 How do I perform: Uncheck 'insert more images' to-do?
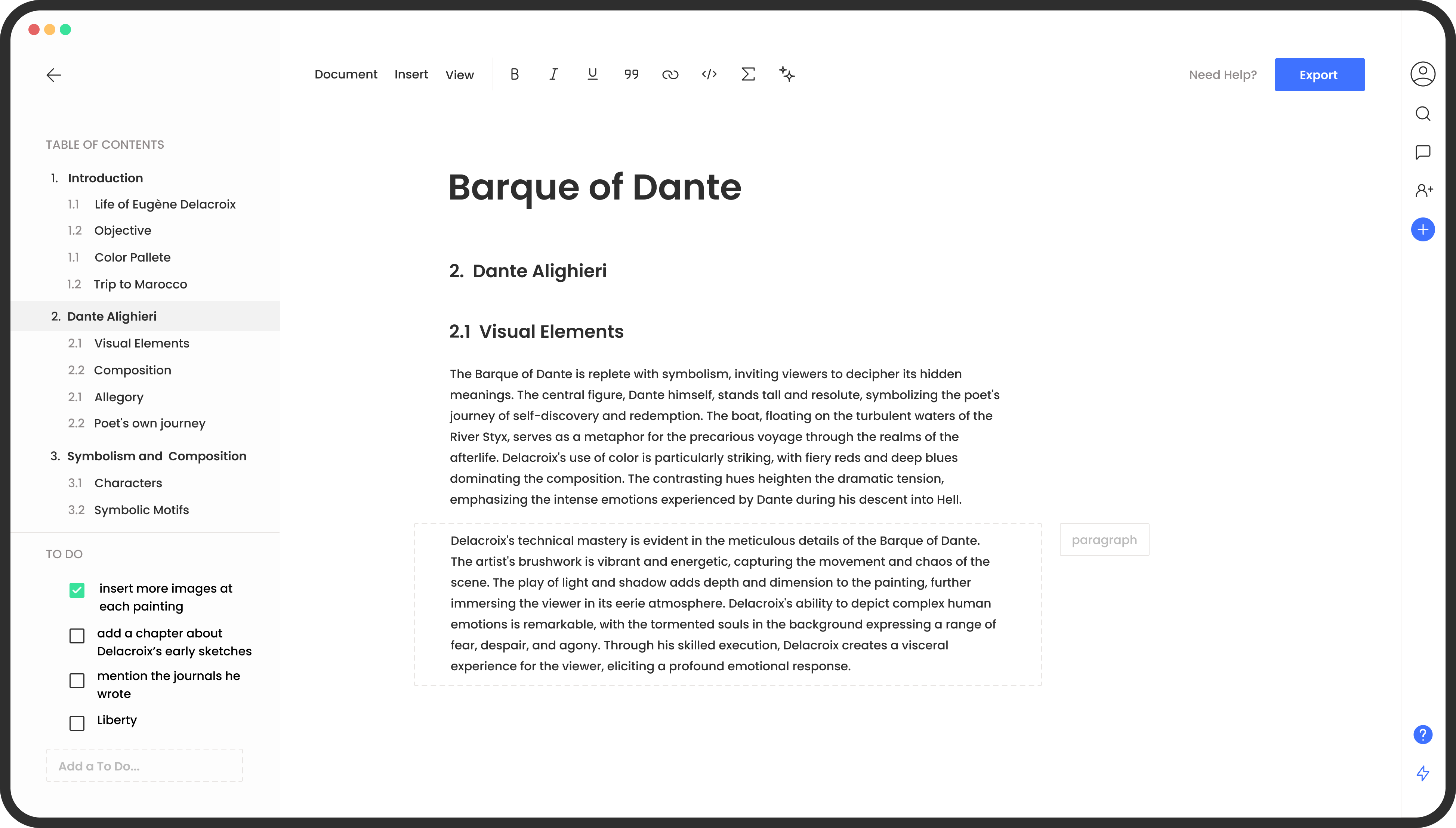click(x=77, y=590)
